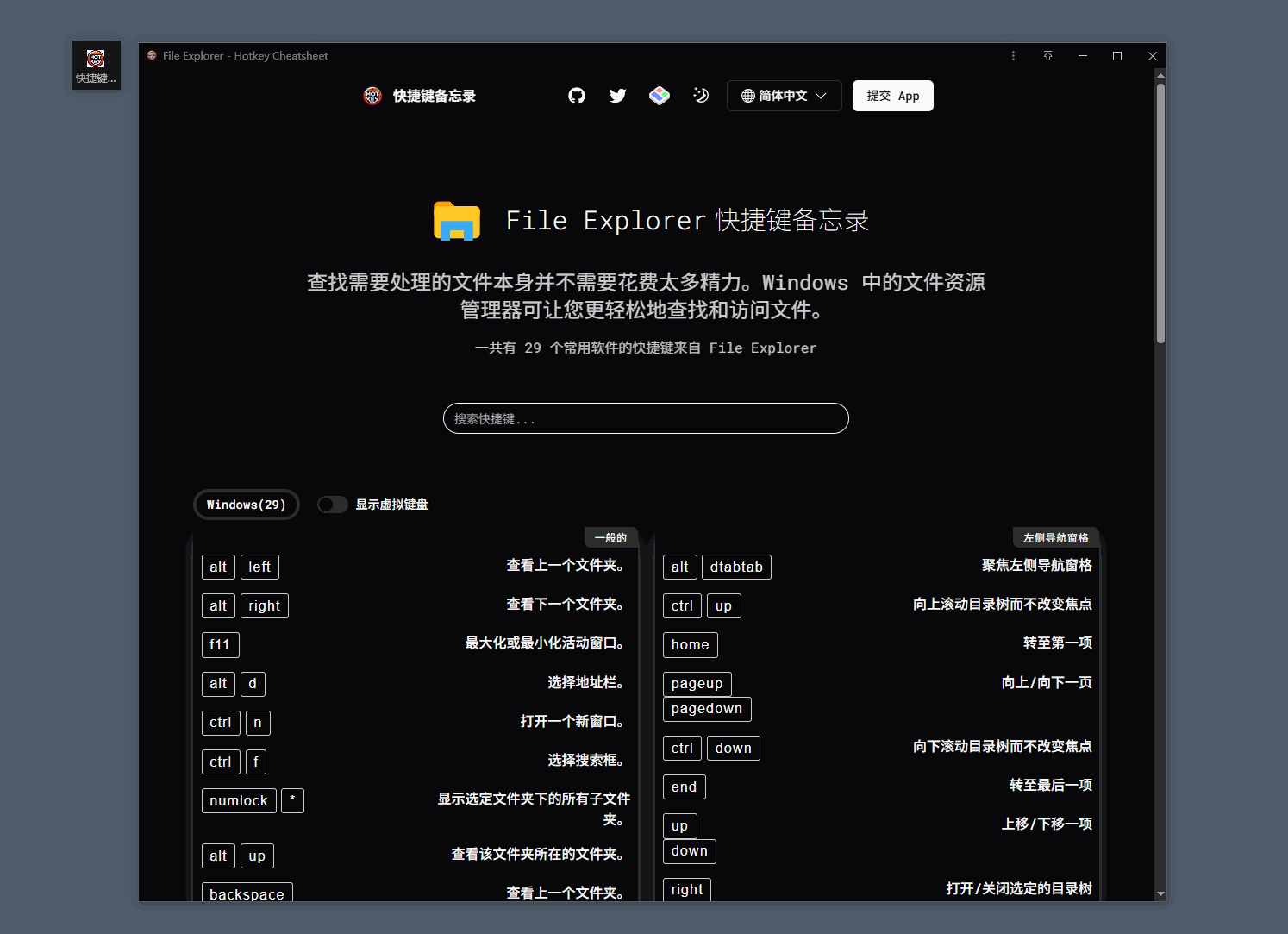
Task: Open the 简体中文 language dropdown
Action: (784, 96)
